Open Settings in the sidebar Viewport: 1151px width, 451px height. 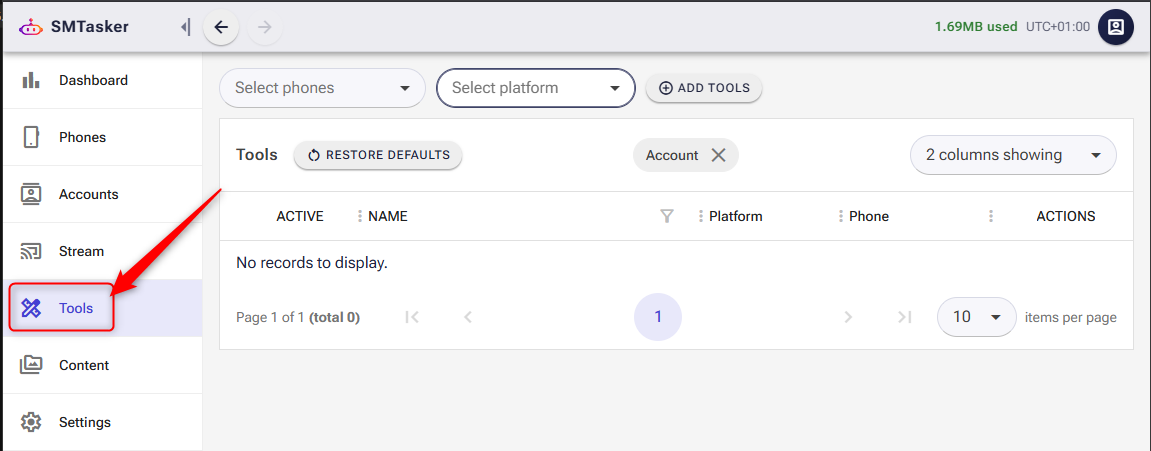(84, 422)
